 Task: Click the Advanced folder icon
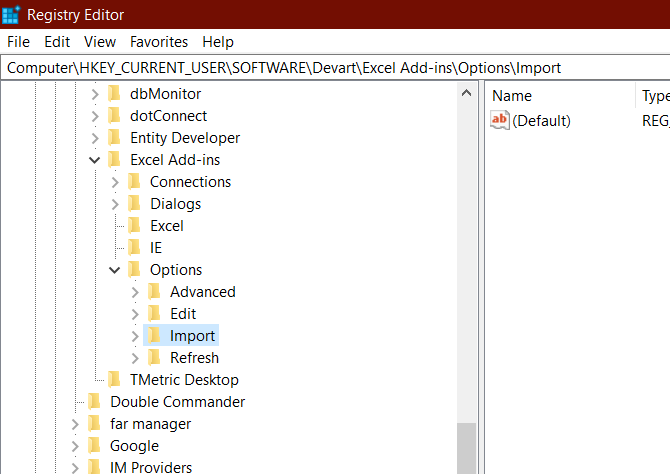pos(154,291)
